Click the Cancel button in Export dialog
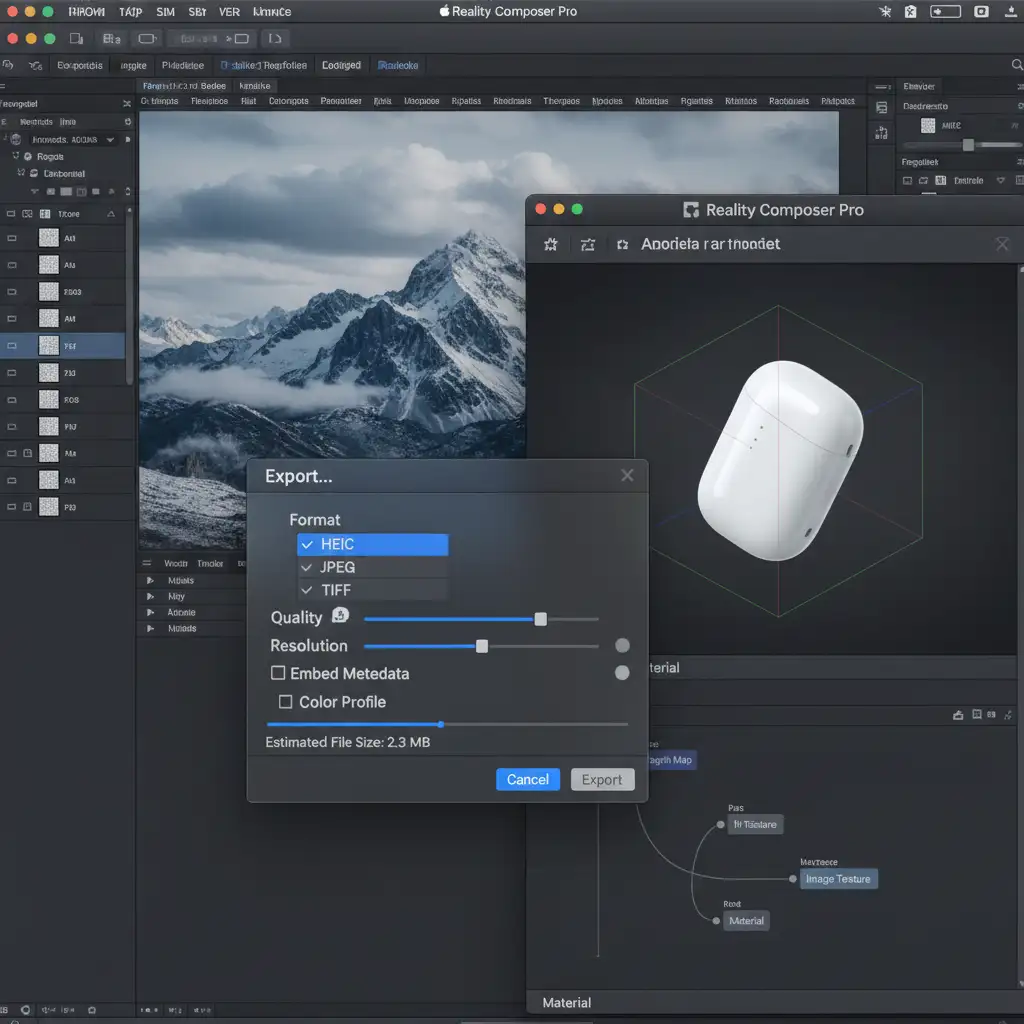The image size is (1024, 1024). click(528, 780)
